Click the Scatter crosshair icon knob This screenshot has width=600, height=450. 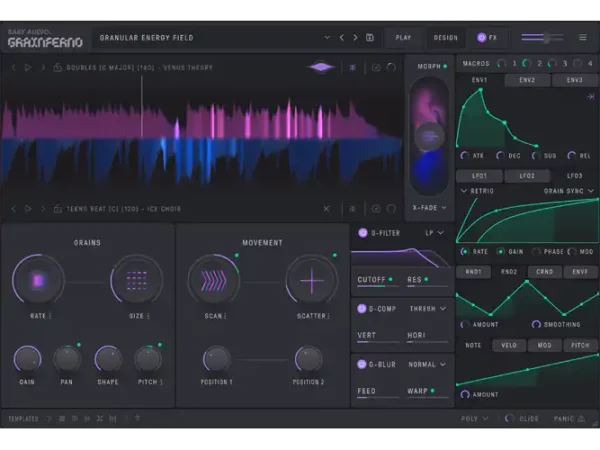pos(311,281)
